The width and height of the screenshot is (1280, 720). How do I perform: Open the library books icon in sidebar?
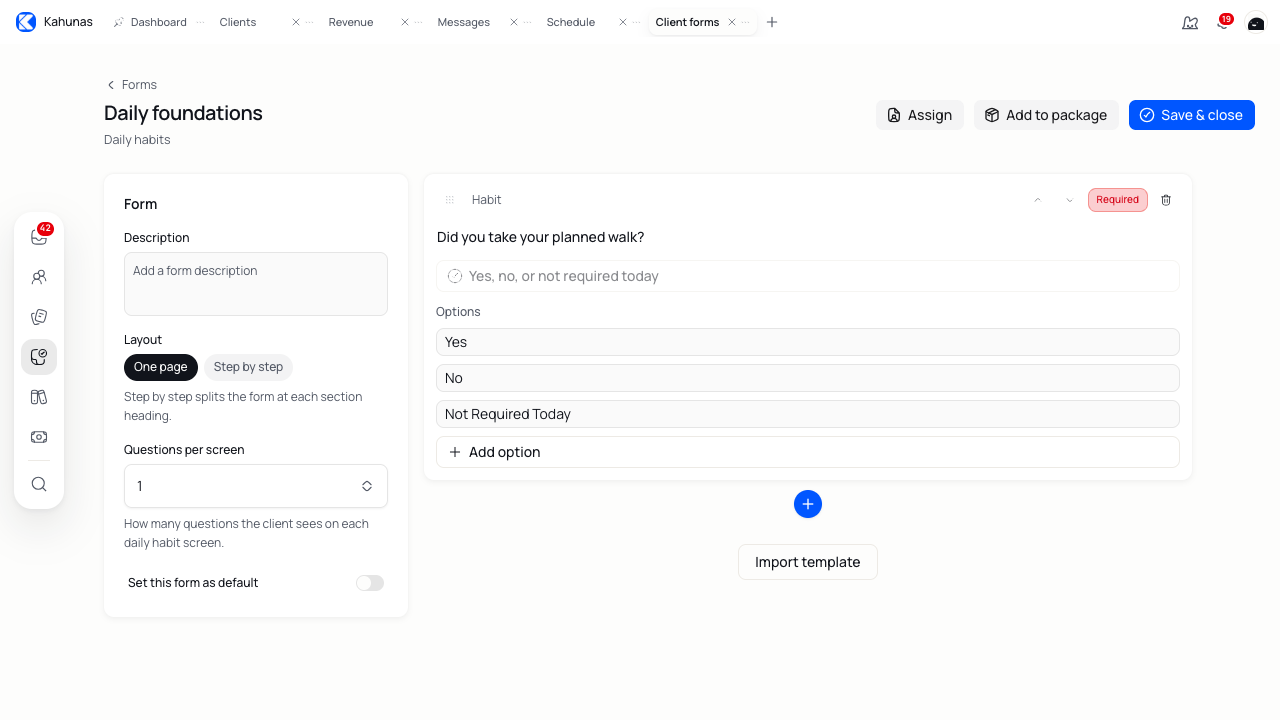pos(39,397)
